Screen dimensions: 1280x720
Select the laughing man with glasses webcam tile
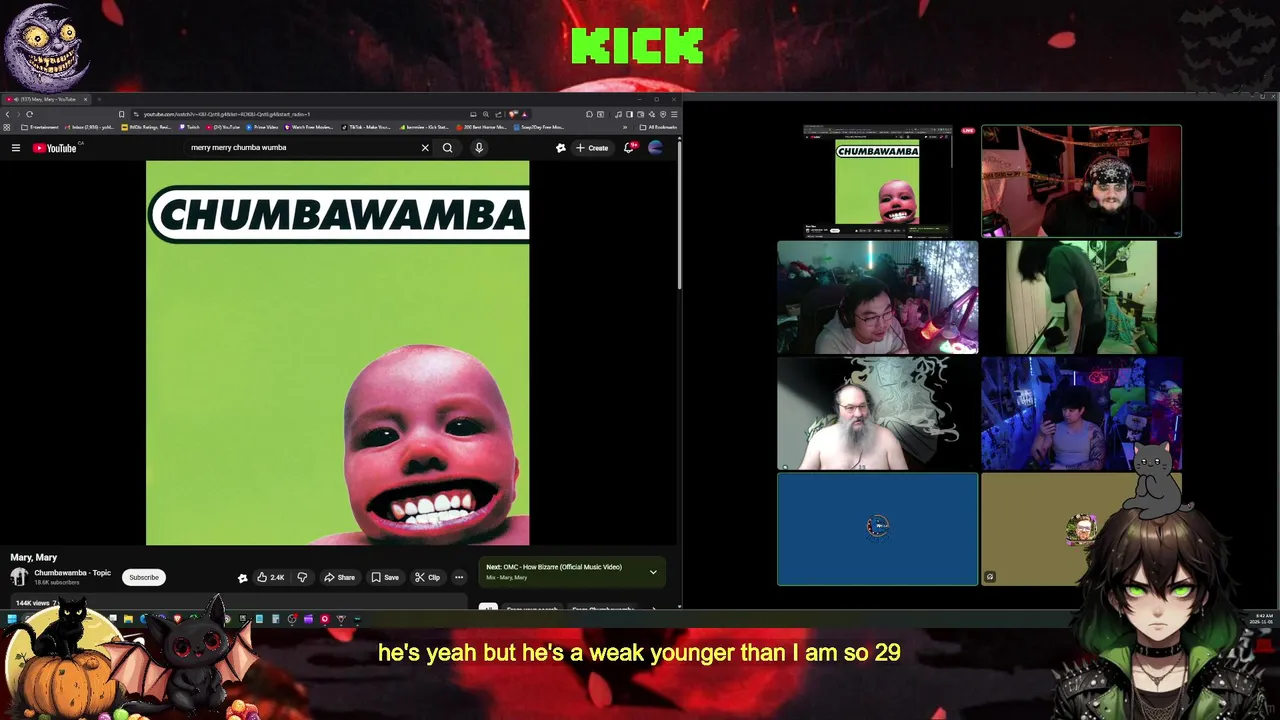coord(877,297)
